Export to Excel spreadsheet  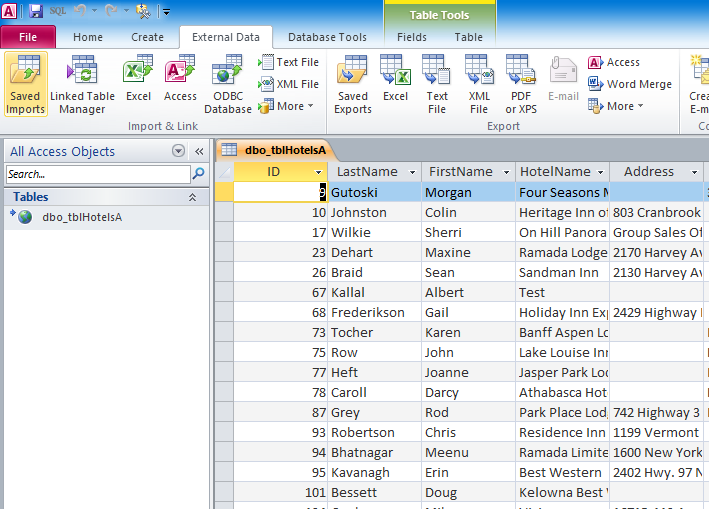click(395, 79)
